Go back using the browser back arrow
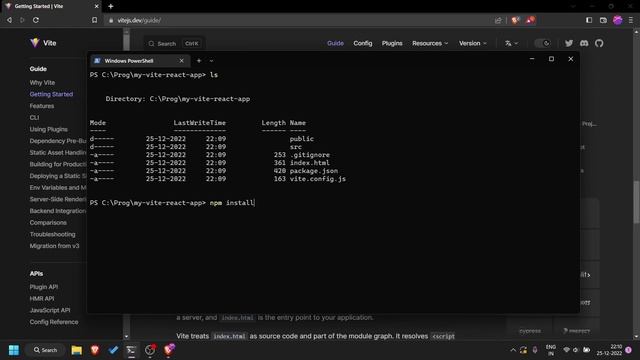Viewport: 640px width, 360px height. coord(9,20)
